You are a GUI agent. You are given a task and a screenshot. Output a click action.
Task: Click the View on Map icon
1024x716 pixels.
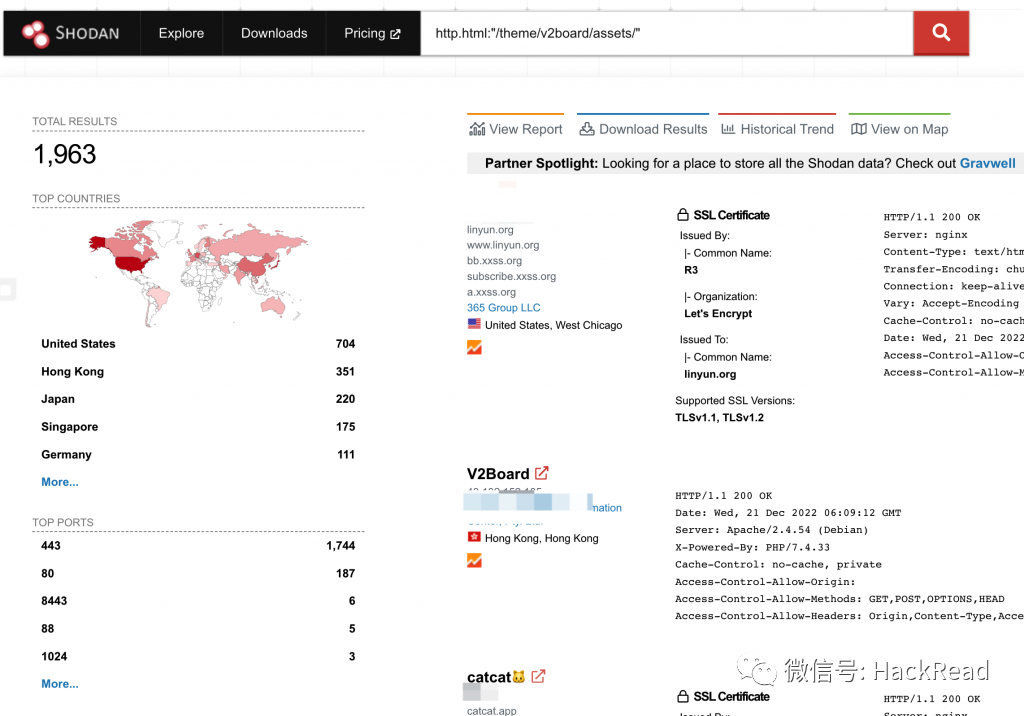click(x=859, y=129)
